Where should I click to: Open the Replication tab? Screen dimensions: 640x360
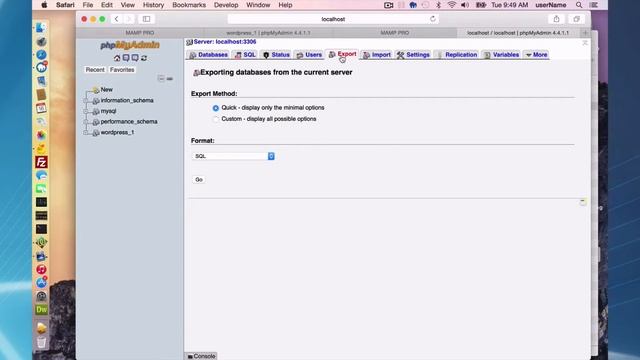[x=457, y=55]
